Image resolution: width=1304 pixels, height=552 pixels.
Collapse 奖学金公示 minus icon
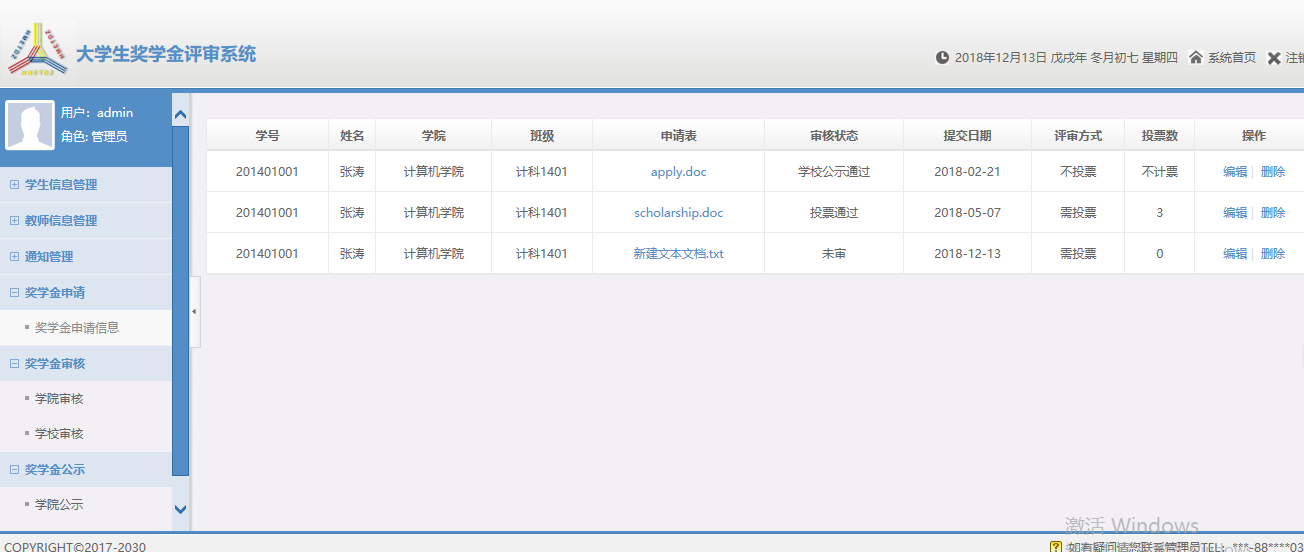pos(14,470)
